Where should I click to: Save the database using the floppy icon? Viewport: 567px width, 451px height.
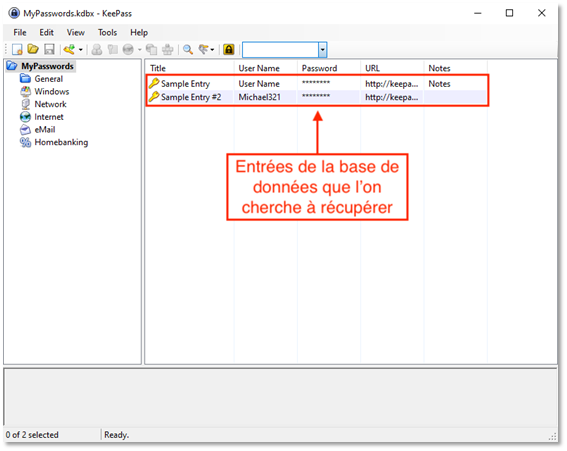49,49
